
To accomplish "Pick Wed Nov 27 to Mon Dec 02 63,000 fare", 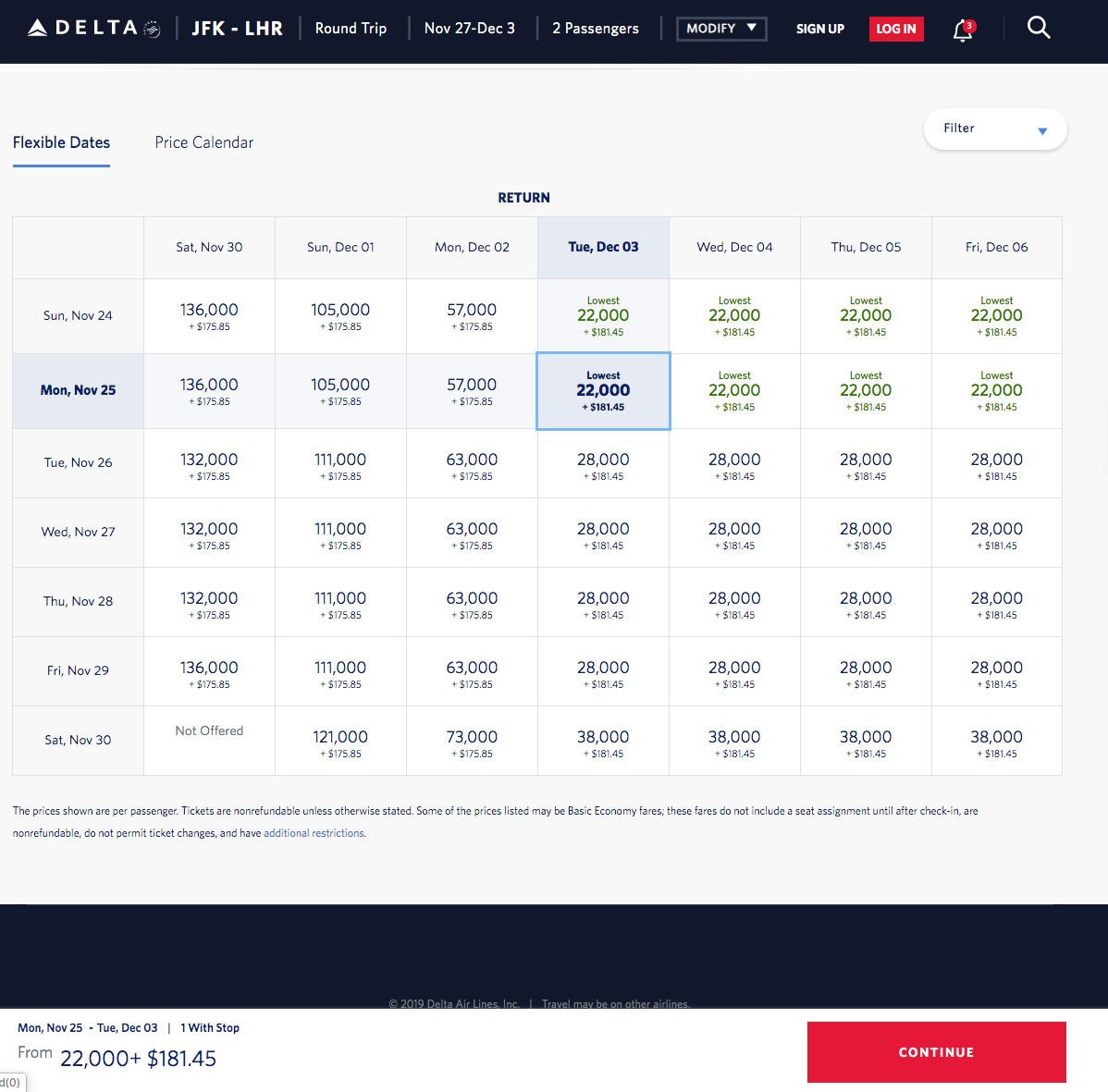I will (472, 532).
